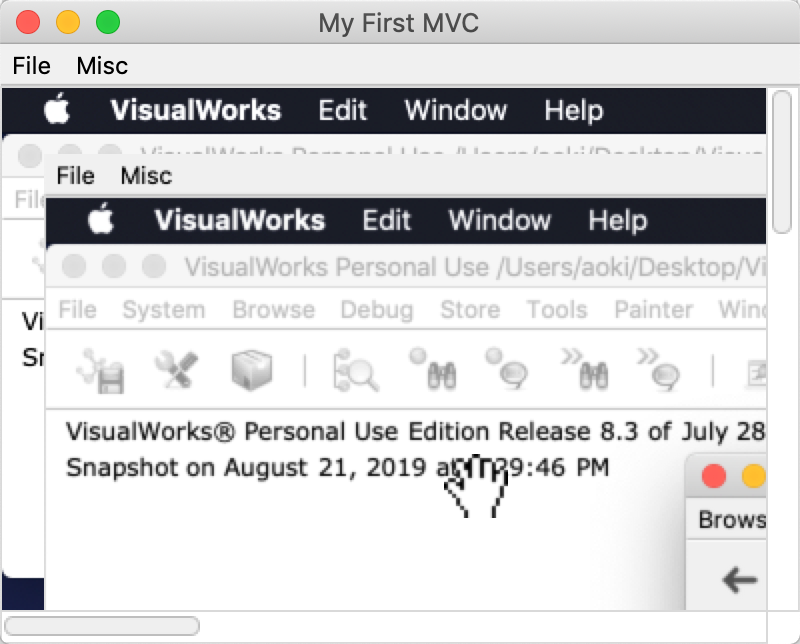Click the save image floppy disk toolbar icon
This screenshot has height=644, width=800.
101,371
